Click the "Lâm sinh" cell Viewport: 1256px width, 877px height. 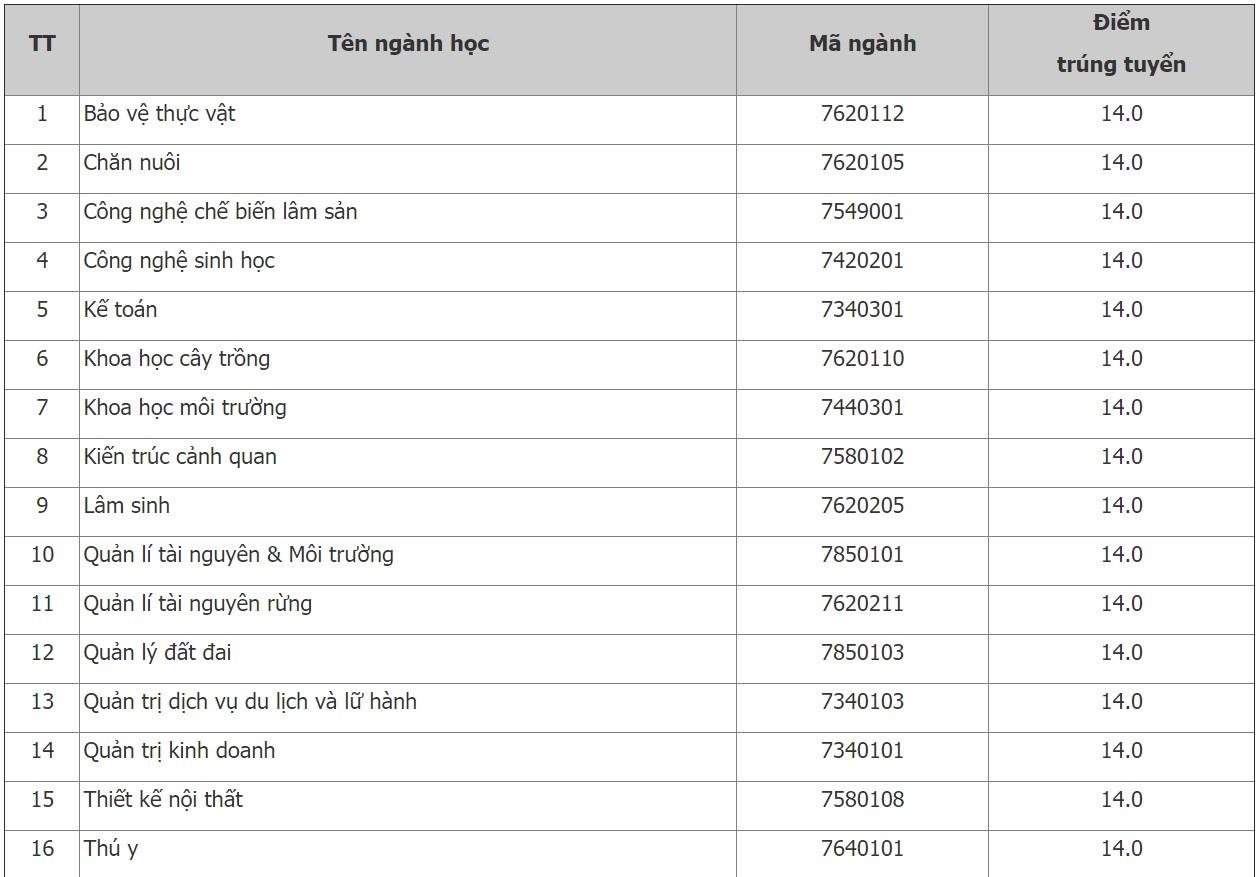pyautogui.click(x=127, y=506)
